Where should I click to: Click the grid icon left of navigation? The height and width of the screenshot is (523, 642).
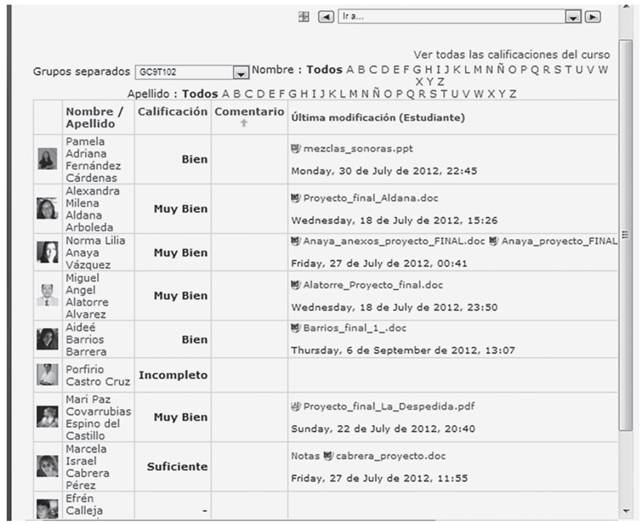(x=304, y=17)
